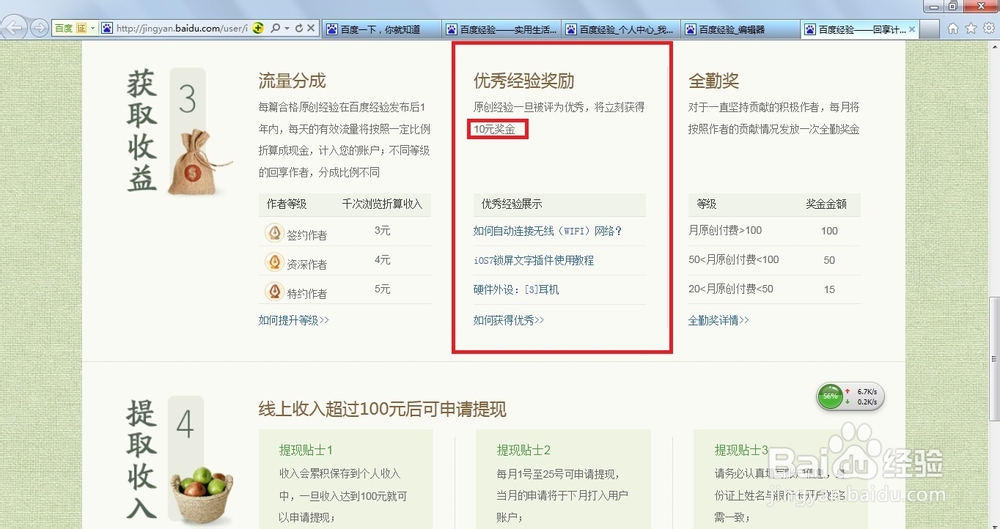Click 千次浏览折算收入 column header
1000x529 pixels.
[382, 204]
